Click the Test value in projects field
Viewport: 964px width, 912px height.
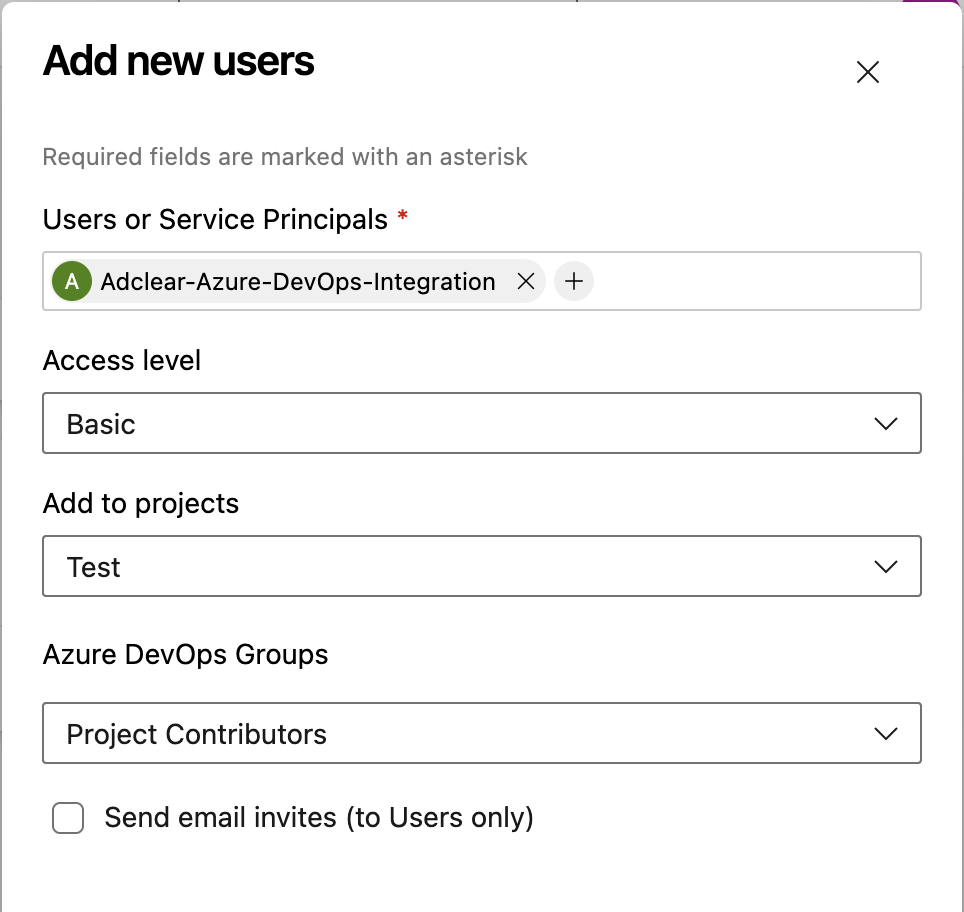point(95,566)
